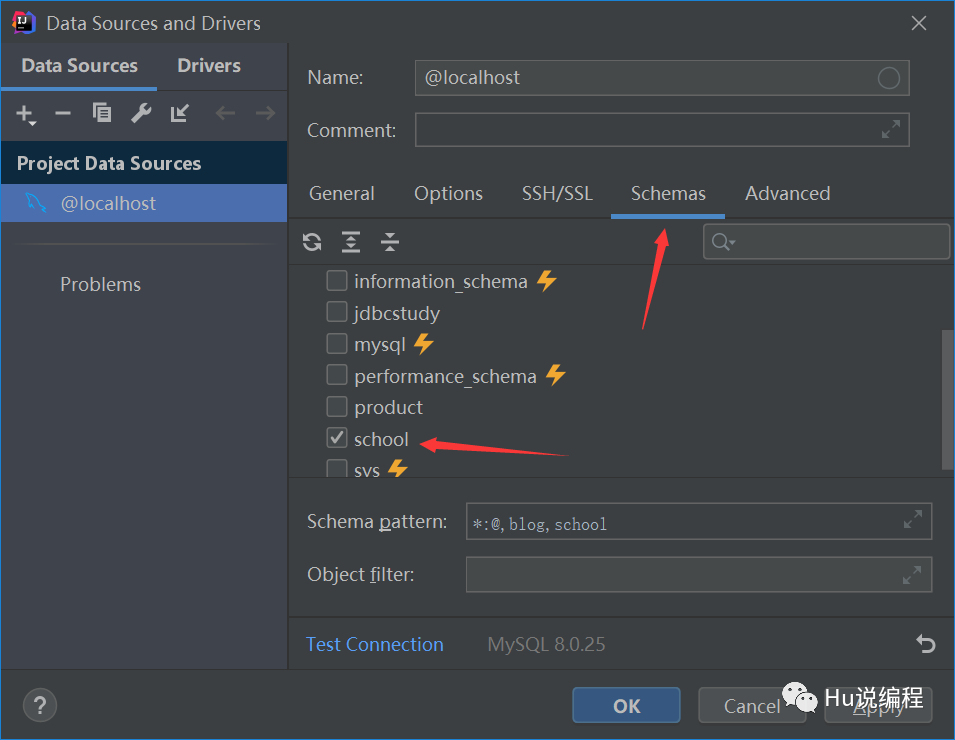This screenshot has height=740, width=955.
Task: Click the Duplicate data source icon
Action: pyautogui.click(x=102, y=114)
